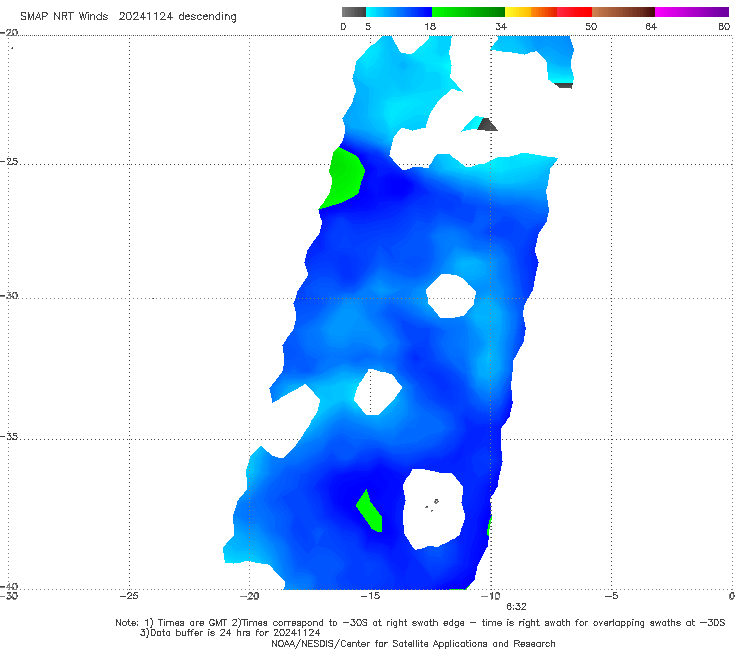740x650 pixels.
Task: Click the magenta 64-80 segment of colorbar
Action: tap(692, 12)
